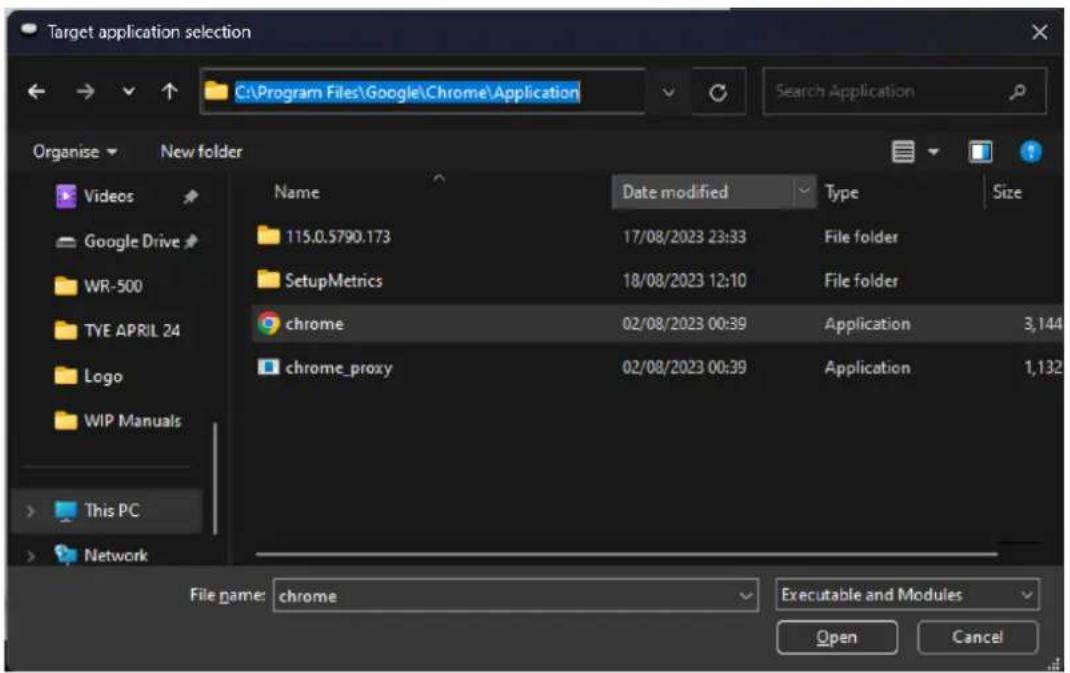
Task: Go forward with the right arrow
Action: (x=85, y=91)
